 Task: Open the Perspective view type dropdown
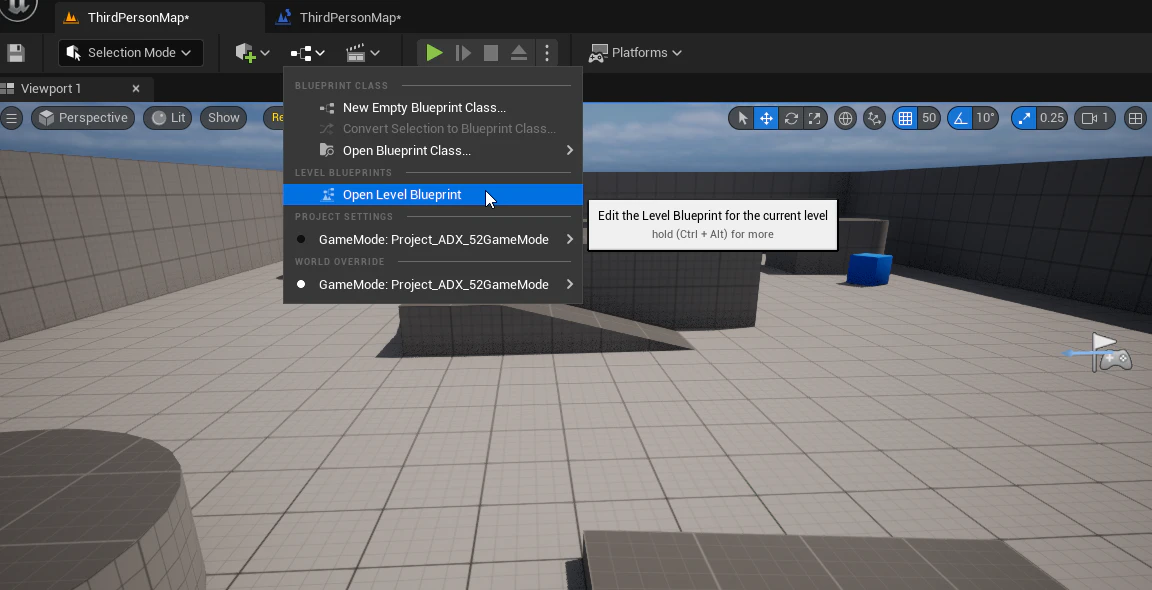pyautogui.click(x=83, y=118)
